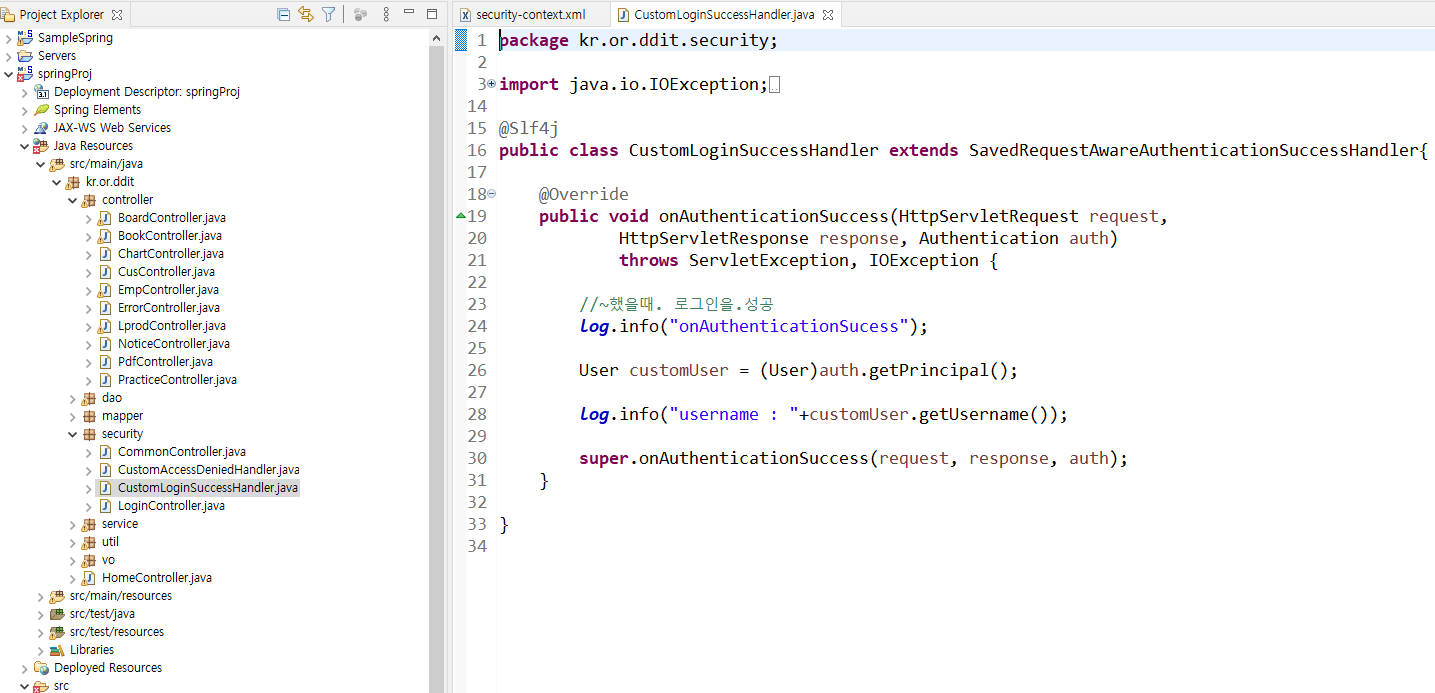Image resolution: width=1435 pixels, height=693 pixels.
Task: Select NoticeController.java file
Action: 174,344
